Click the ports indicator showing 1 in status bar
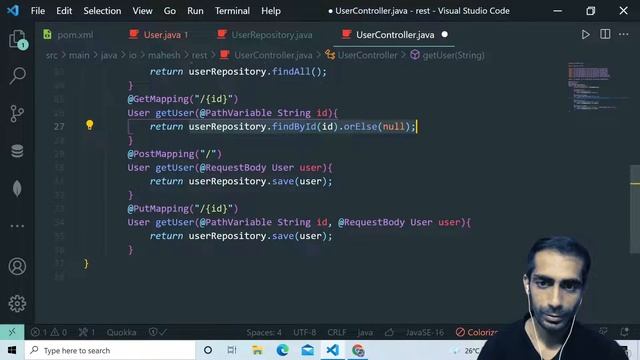This screenshot has width=640, height=360. [x=87, y=332]
